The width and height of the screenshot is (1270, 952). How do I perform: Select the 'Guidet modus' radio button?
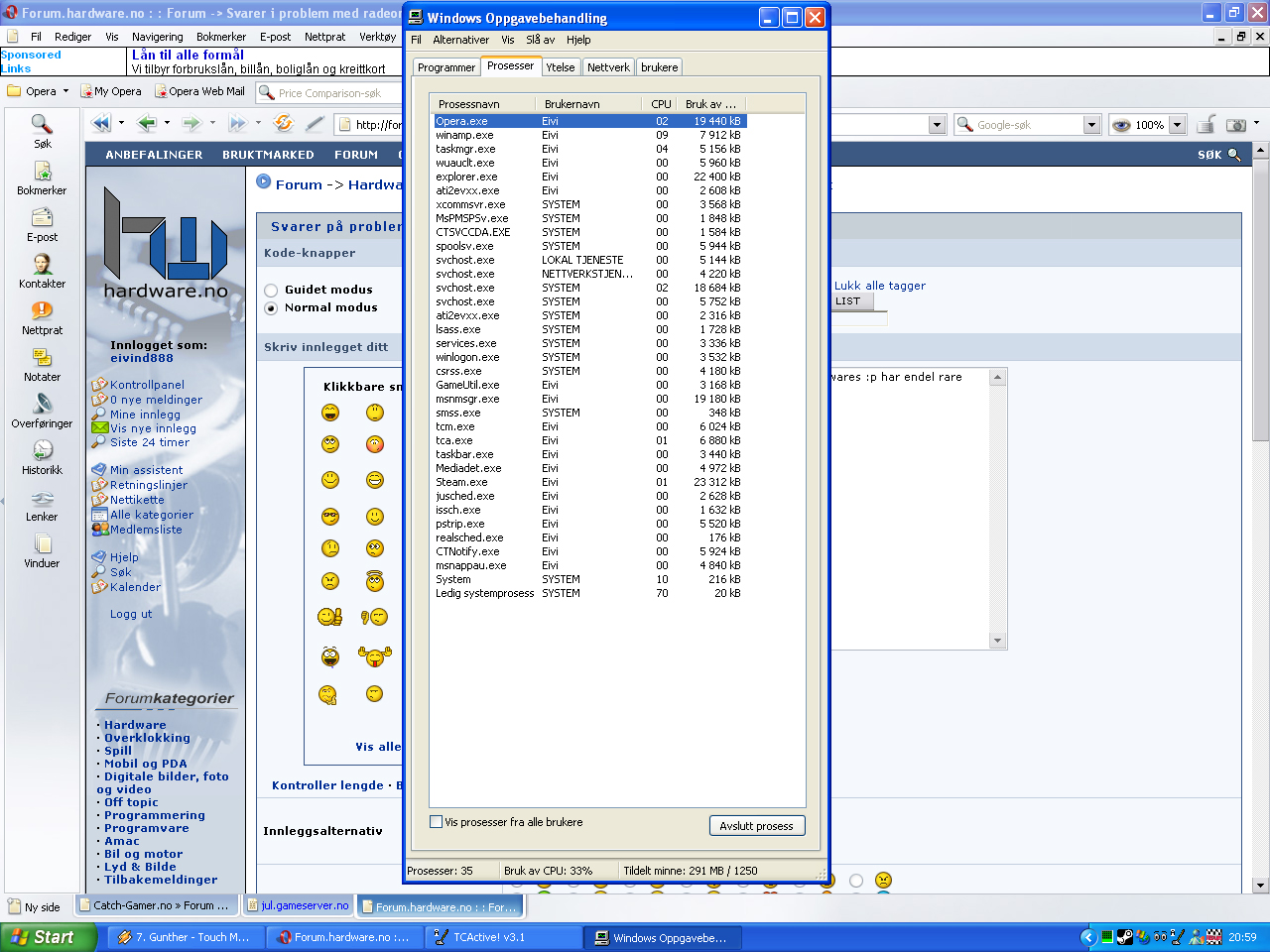271,291
